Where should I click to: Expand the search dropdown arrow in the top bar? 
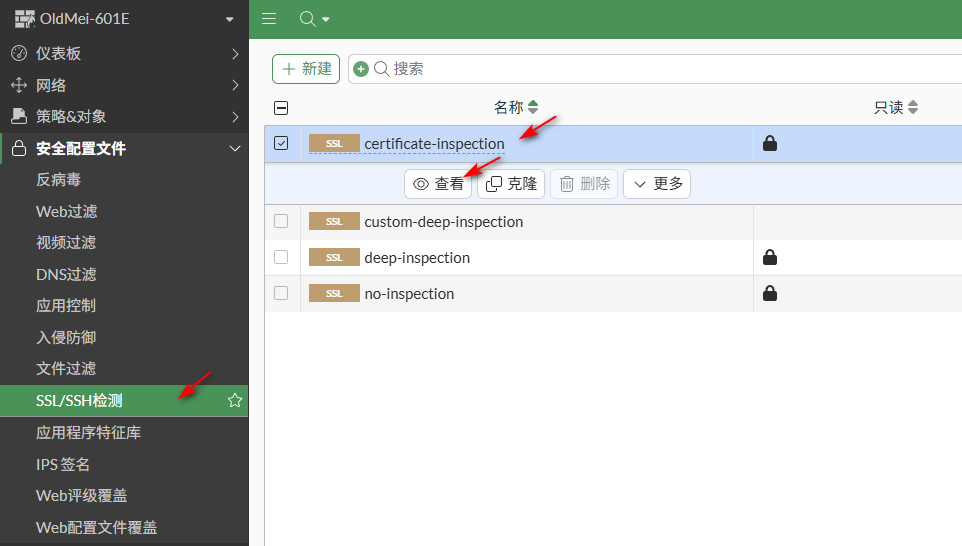pos(326,20)
